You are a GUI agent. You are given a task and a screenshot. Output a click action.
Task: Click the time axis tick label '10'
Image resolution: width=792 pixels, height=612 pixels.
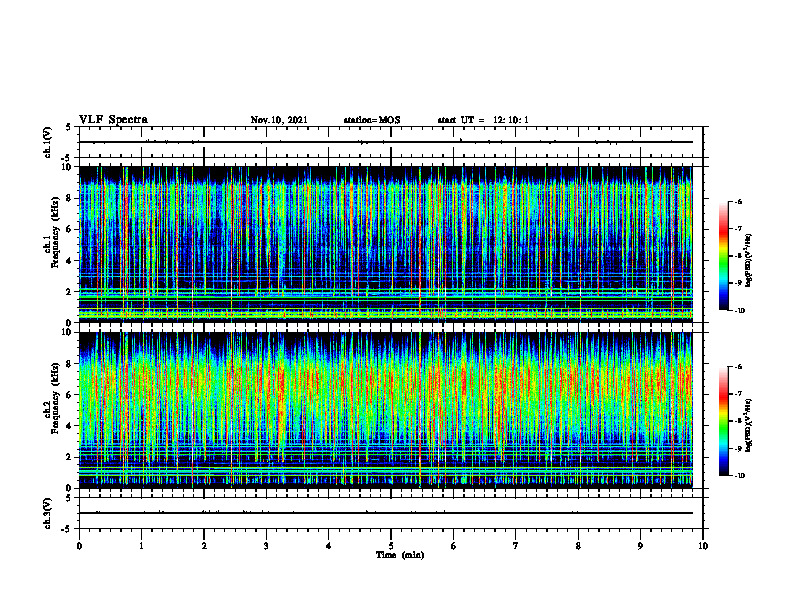[703, 546]
